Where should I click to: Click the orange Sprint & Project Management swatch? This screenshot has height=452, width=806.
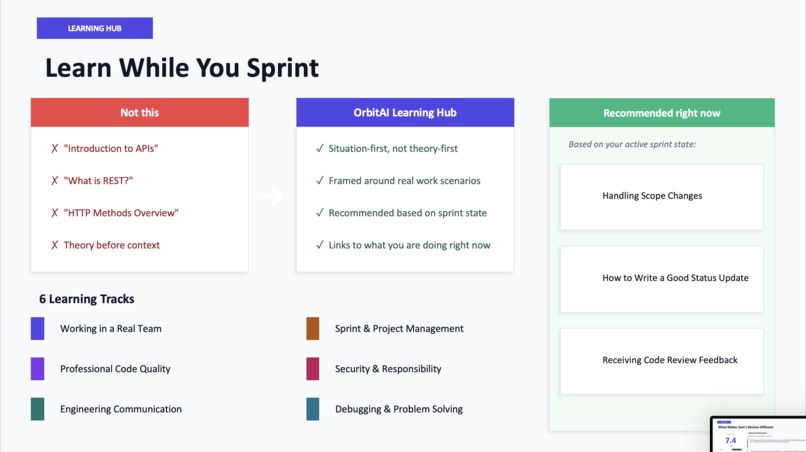click(x=313, y=329)
